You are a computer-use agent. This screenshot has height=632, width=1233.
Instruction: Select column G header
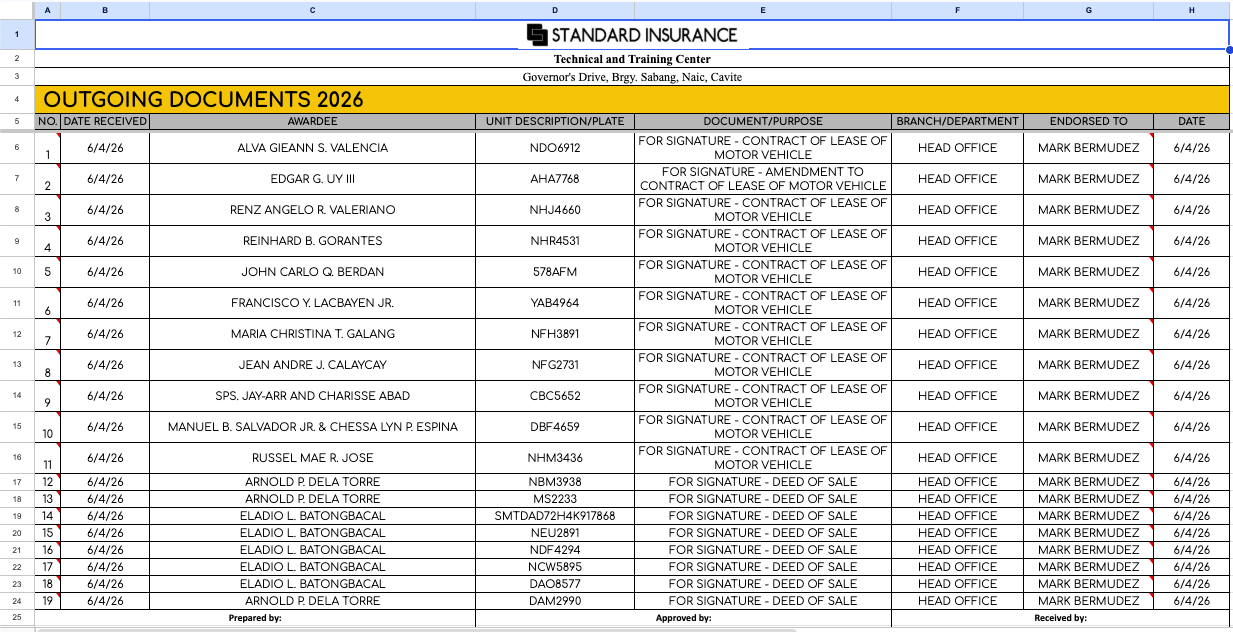1088,10
